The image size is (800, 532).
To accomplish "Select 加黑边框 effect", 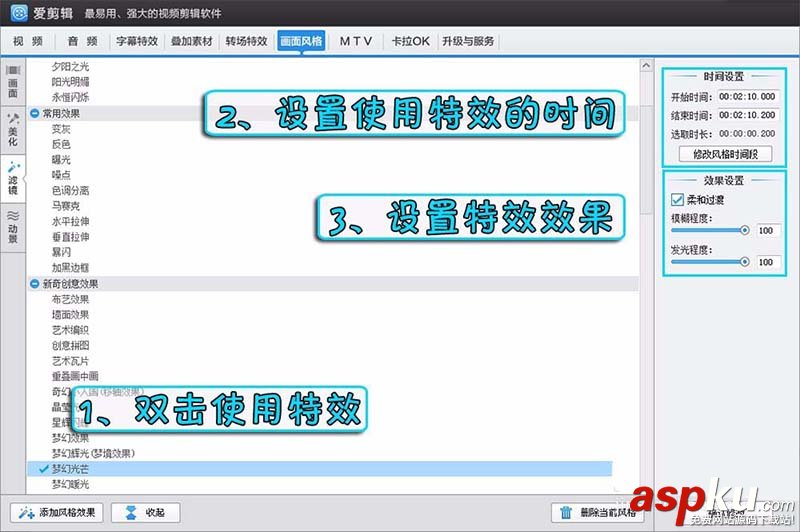I will 70,267.
